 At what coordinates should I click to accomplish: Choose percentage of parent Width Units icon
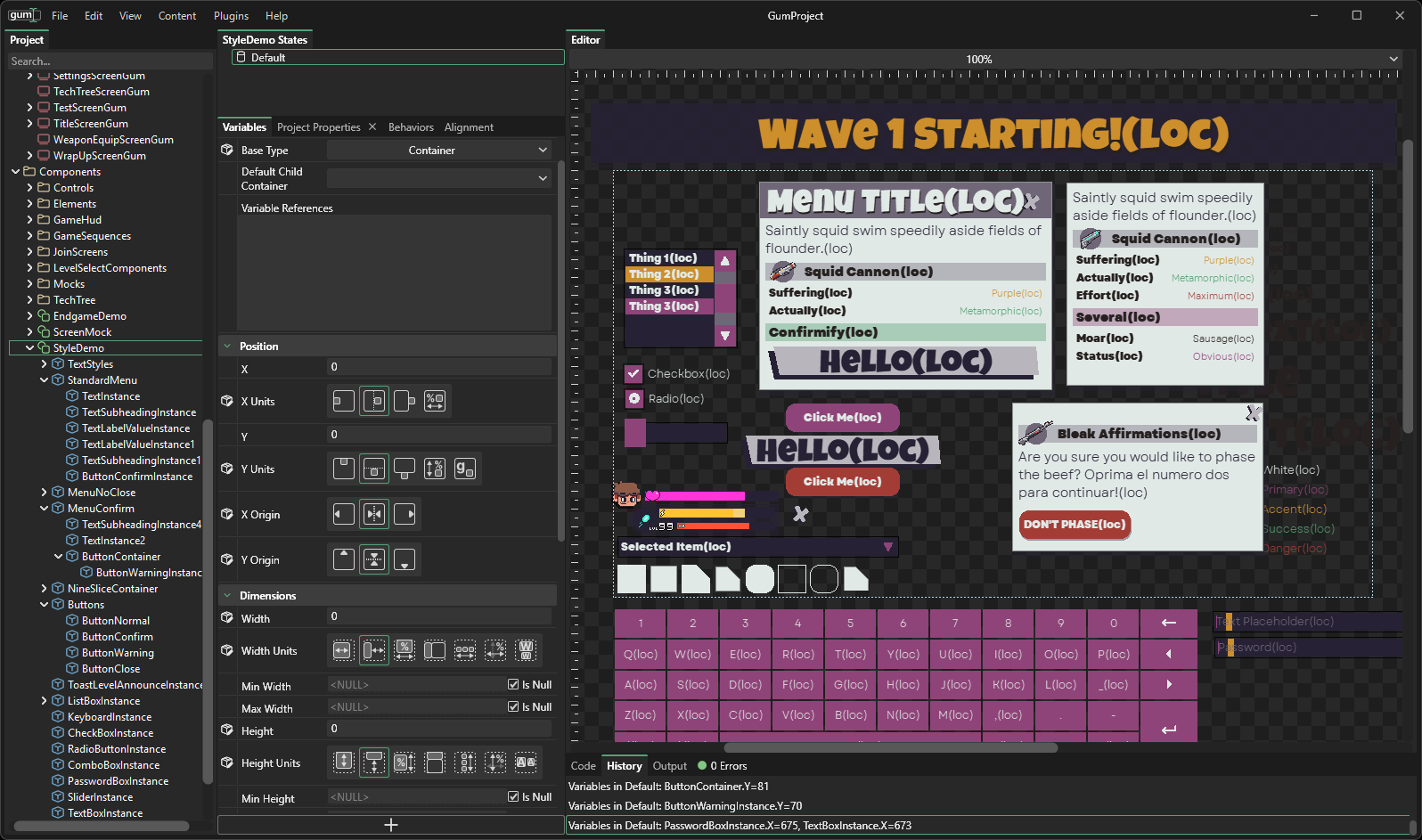[x=405, y=650]
